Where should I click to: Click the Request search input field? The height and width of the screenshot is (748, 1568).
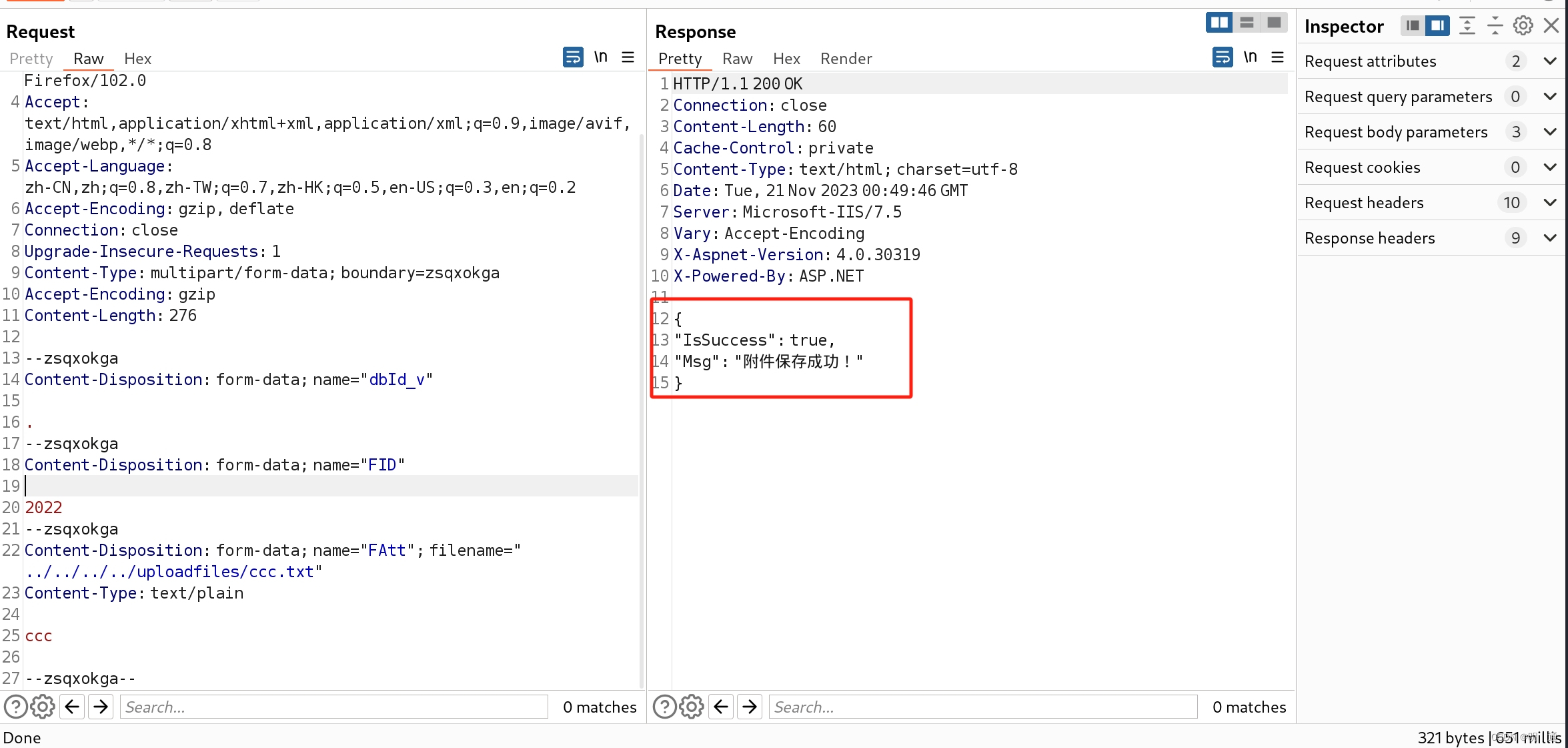334,707
